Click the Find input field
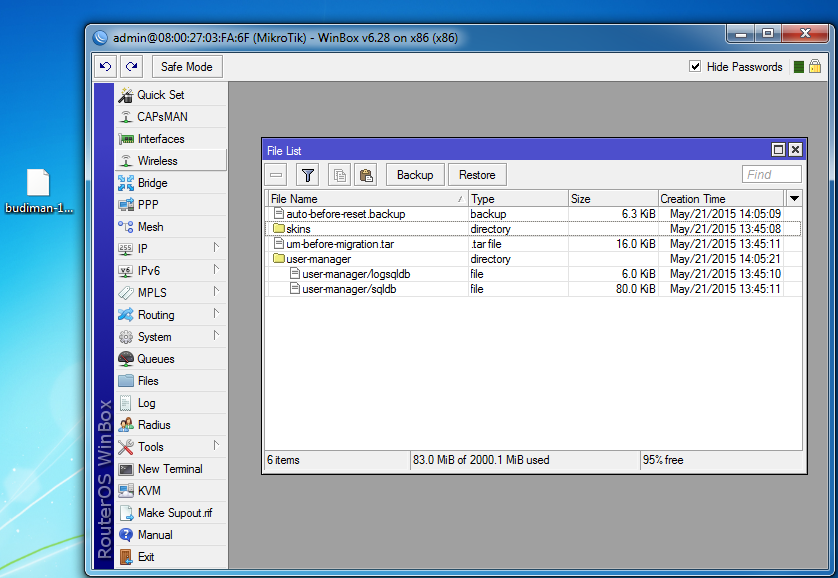The width and height of the screenshot is (838, 578). [772, 174]
